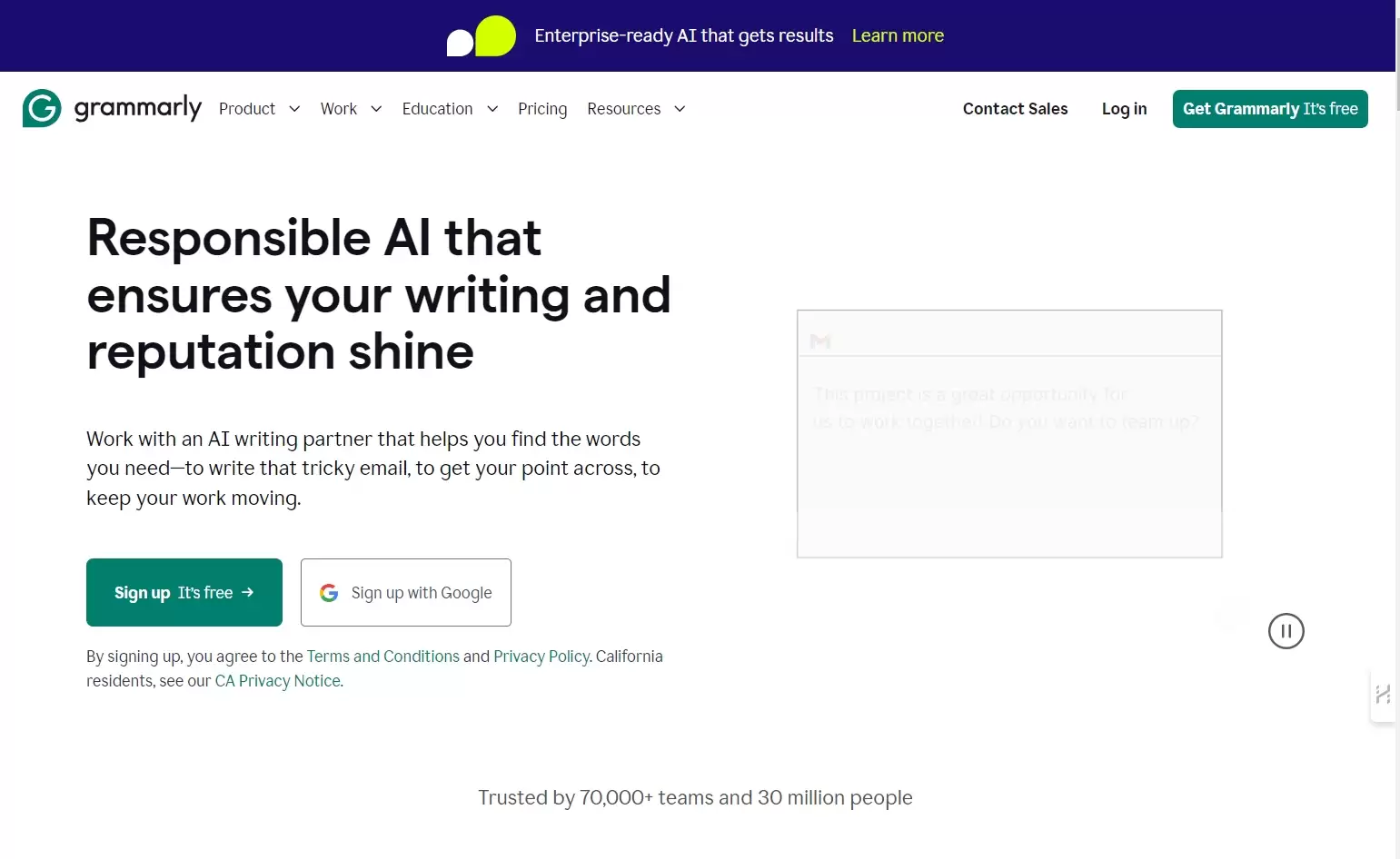Open the Resources dropdown

pyautogui.click(x=635, y=108)
